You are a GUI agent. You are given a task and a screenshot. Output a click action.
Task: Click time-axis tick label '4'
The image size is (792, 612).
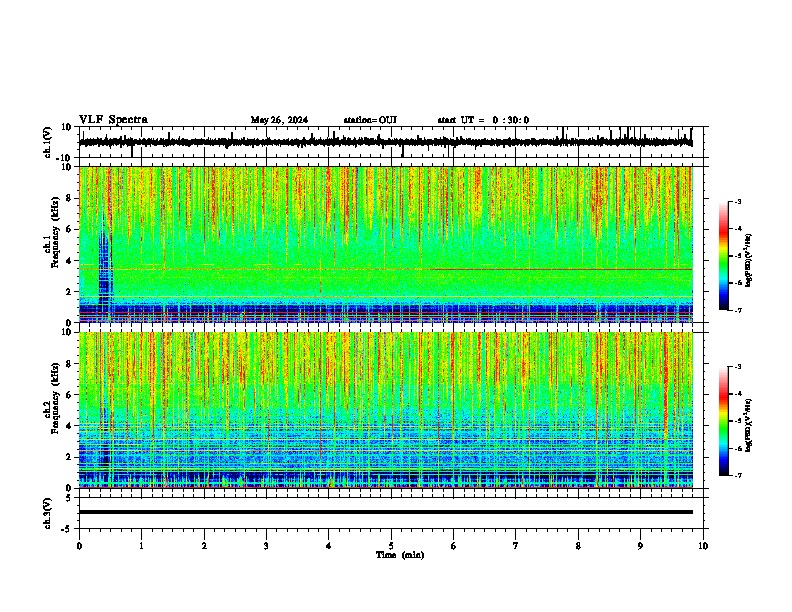point(329,546)
